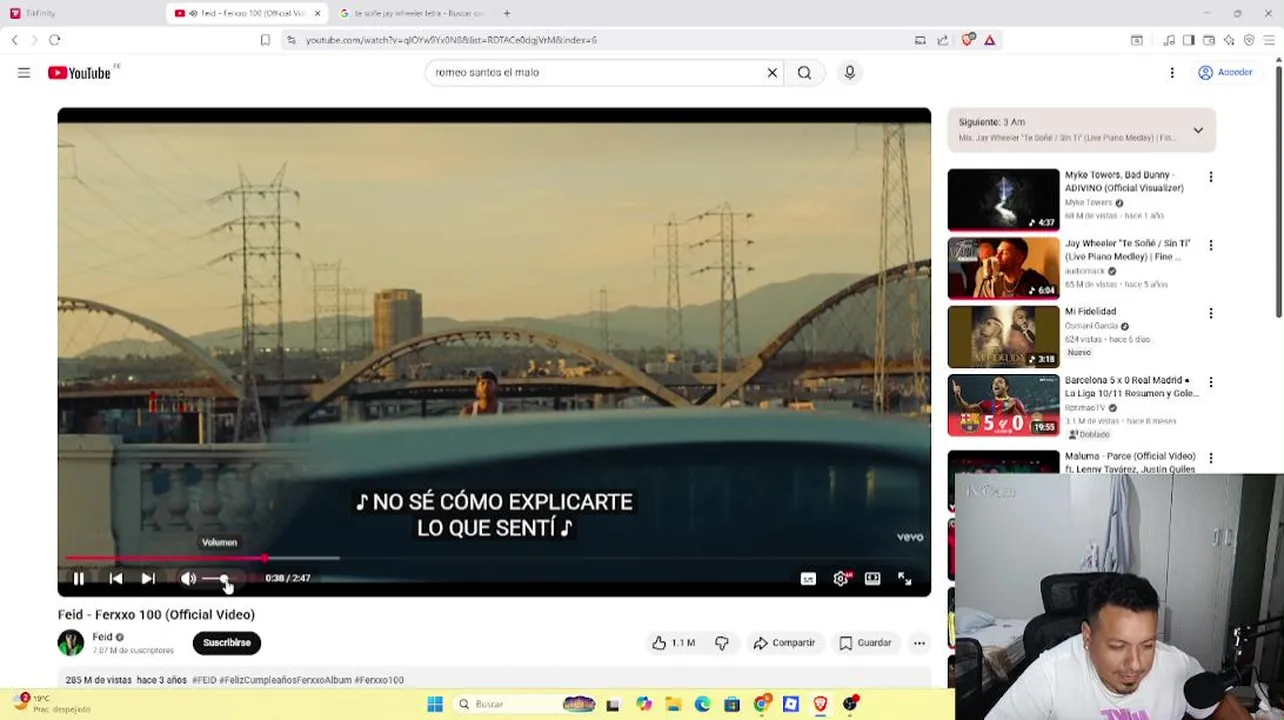Image resolution: width=1284 pixels, height=720 pixels.
Task: Go to YouTube home via logo
Action: click(80, 72)
